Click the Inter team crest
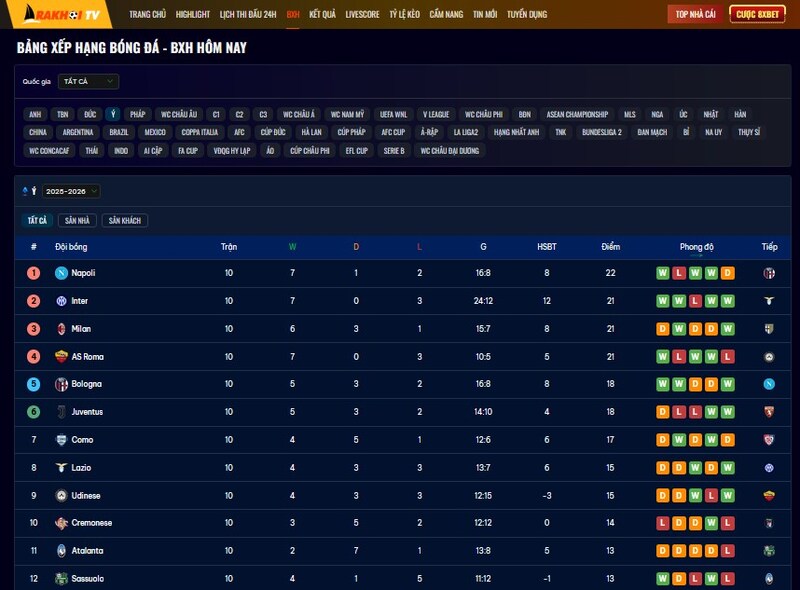 [x=61, y=301]
